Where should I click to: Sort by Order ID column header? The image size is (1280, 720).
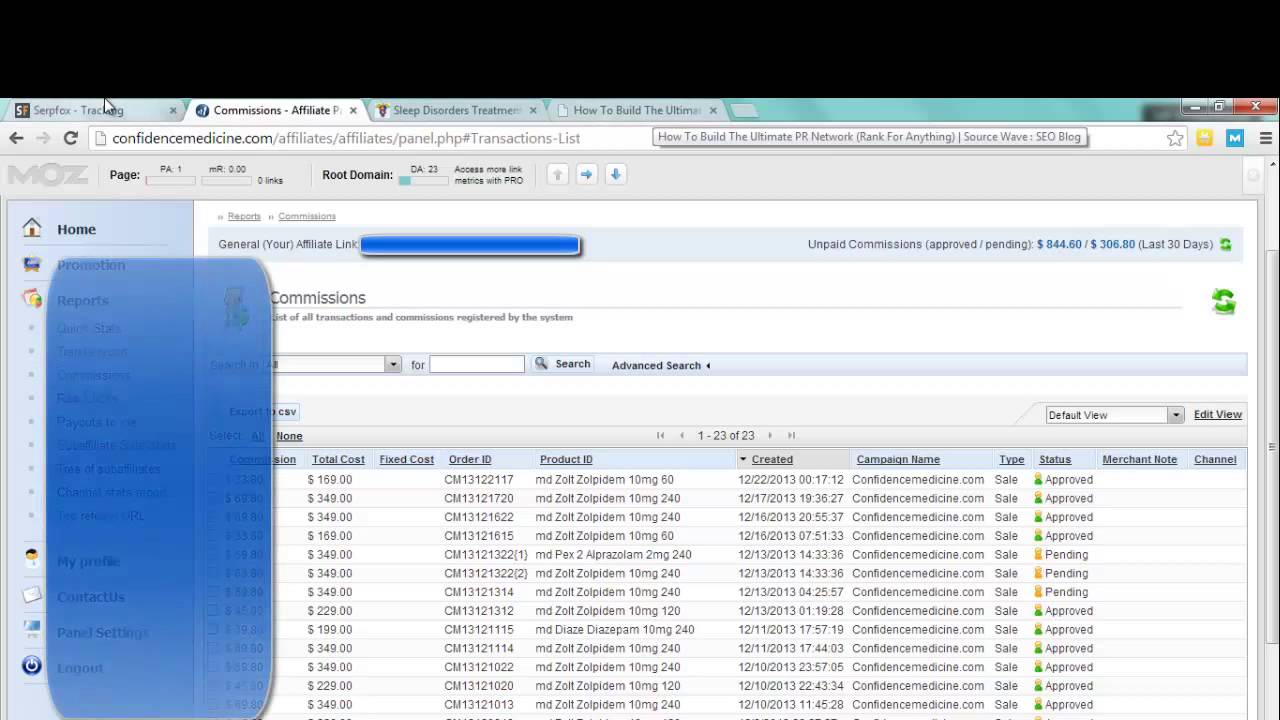coord(470,459)
